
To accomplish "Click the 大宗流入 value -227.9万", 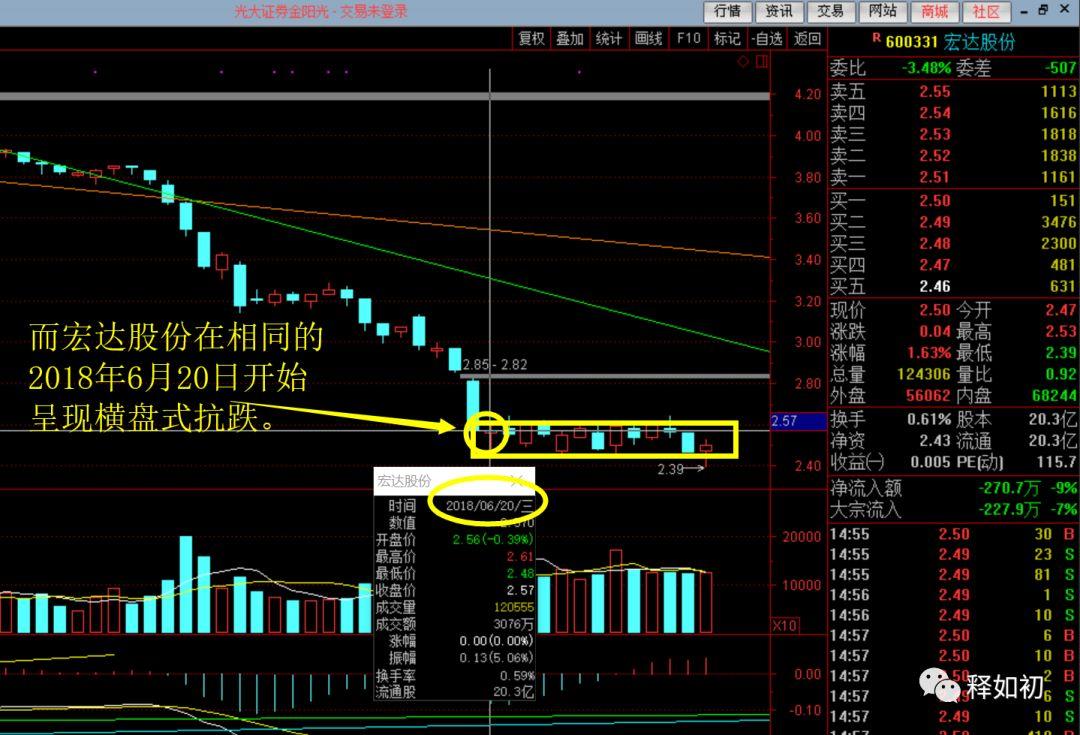I will click(1009, 510).
